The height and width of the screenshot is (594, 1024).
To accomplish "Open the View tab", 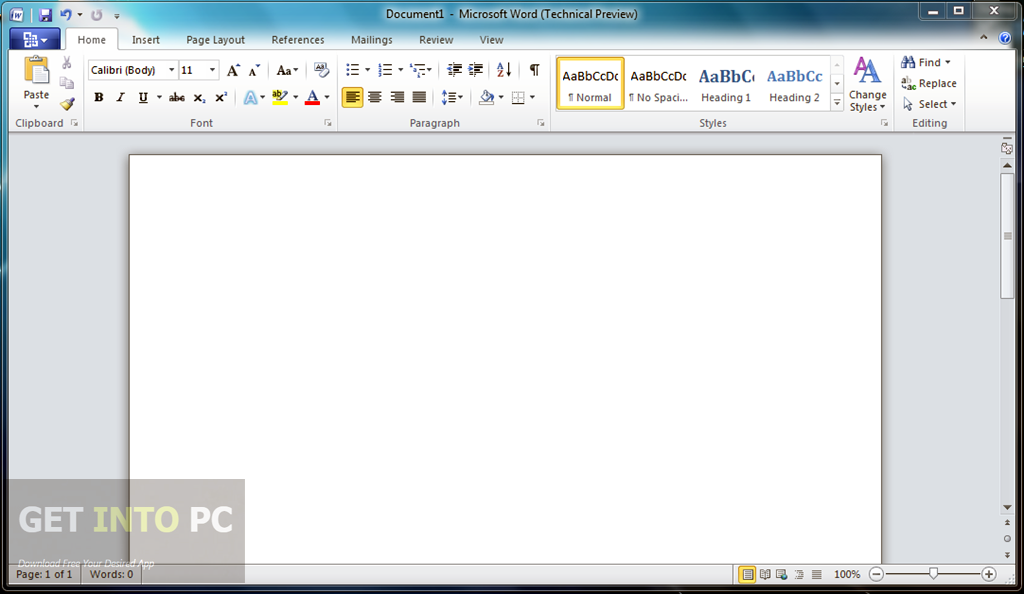I will 491,40.
